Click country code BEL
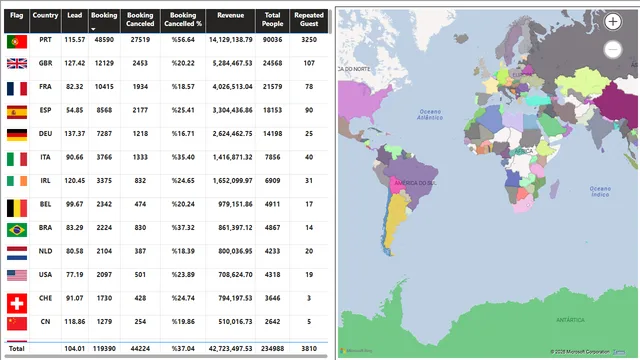This screenshot has width=640, height=360. tap(45, 204)
